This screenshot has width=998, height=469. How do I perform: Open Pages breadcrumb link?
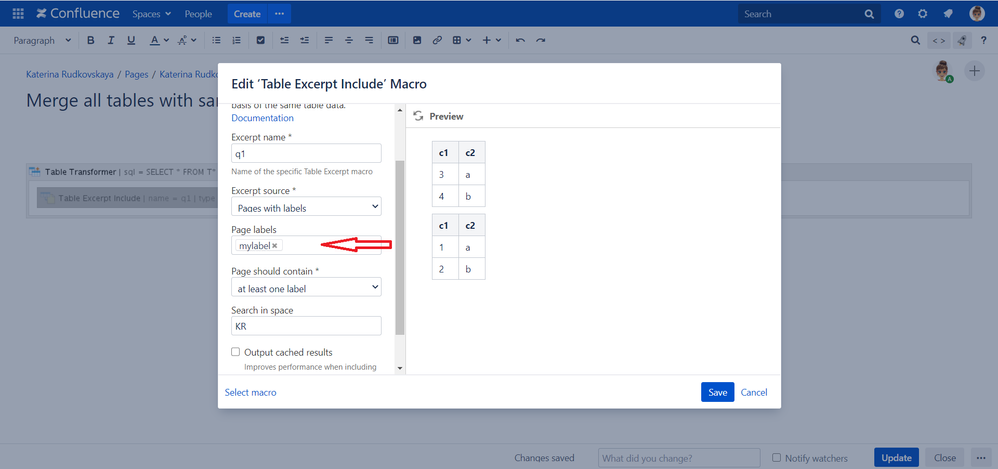pos(136,74)
